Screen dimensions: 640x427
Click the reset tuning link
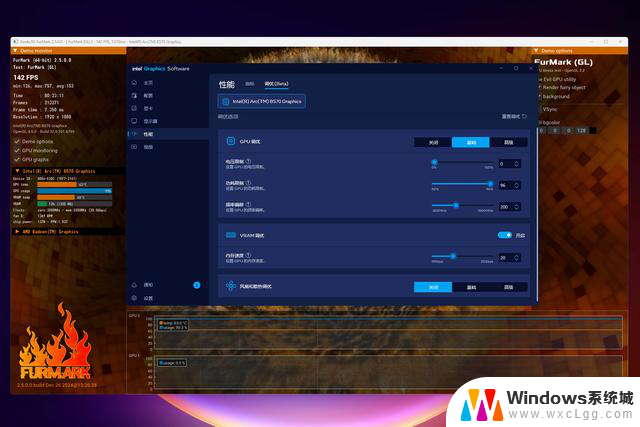(514, 116)
